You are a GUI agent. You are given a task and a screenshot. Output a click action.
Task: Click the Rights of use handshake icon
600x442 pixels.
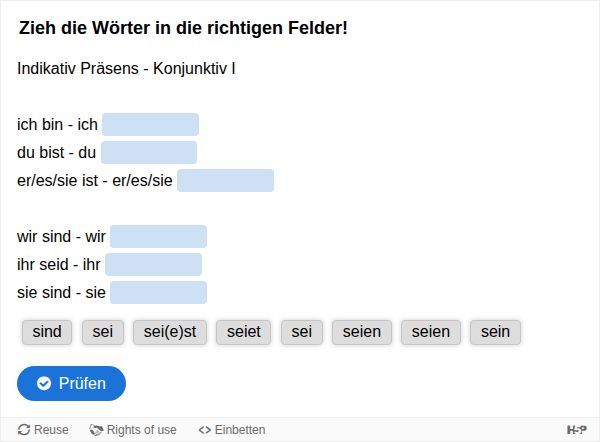tap(96, 430)
